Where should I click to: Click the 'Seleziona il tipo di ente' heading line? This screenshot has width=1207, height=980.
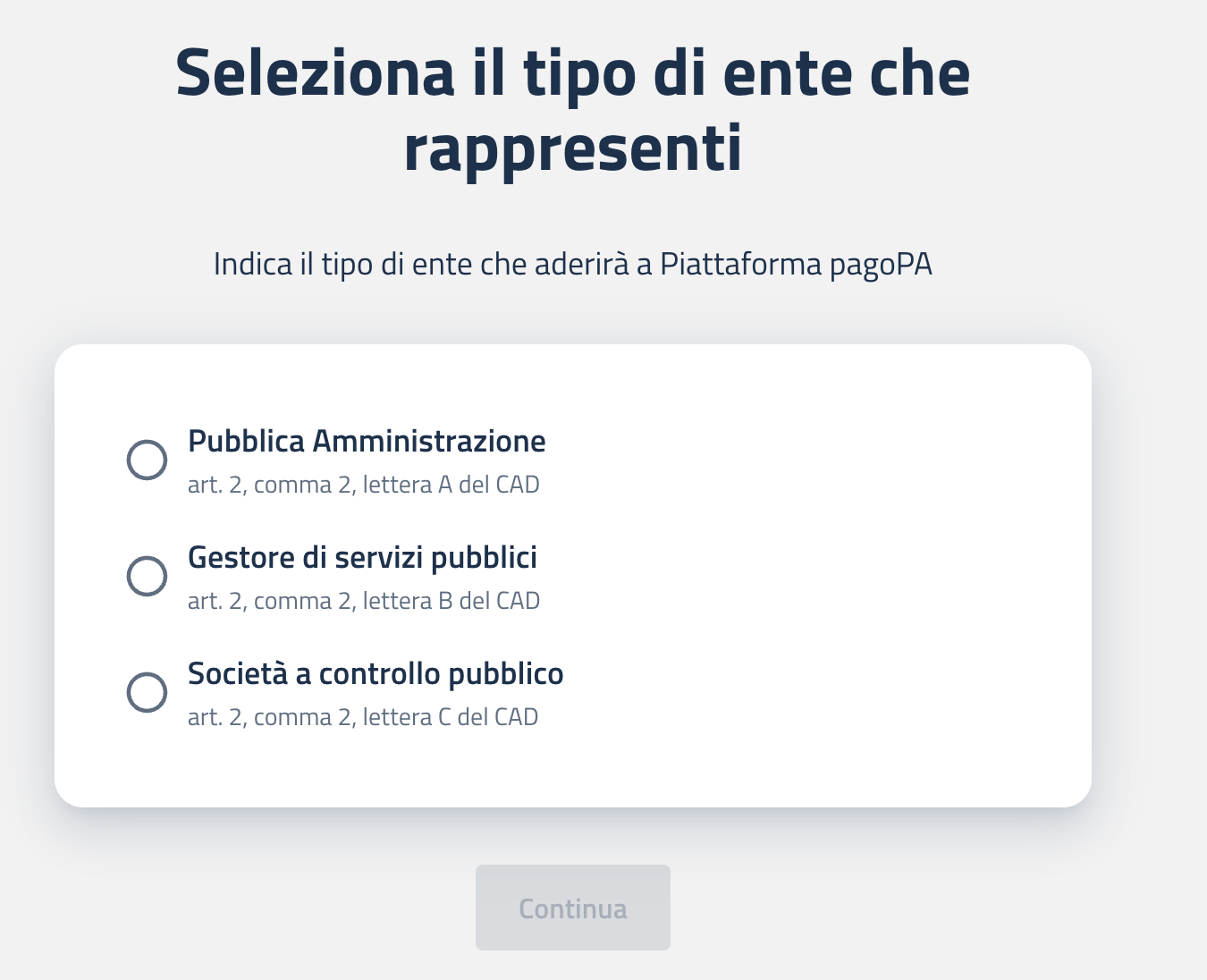572,73
